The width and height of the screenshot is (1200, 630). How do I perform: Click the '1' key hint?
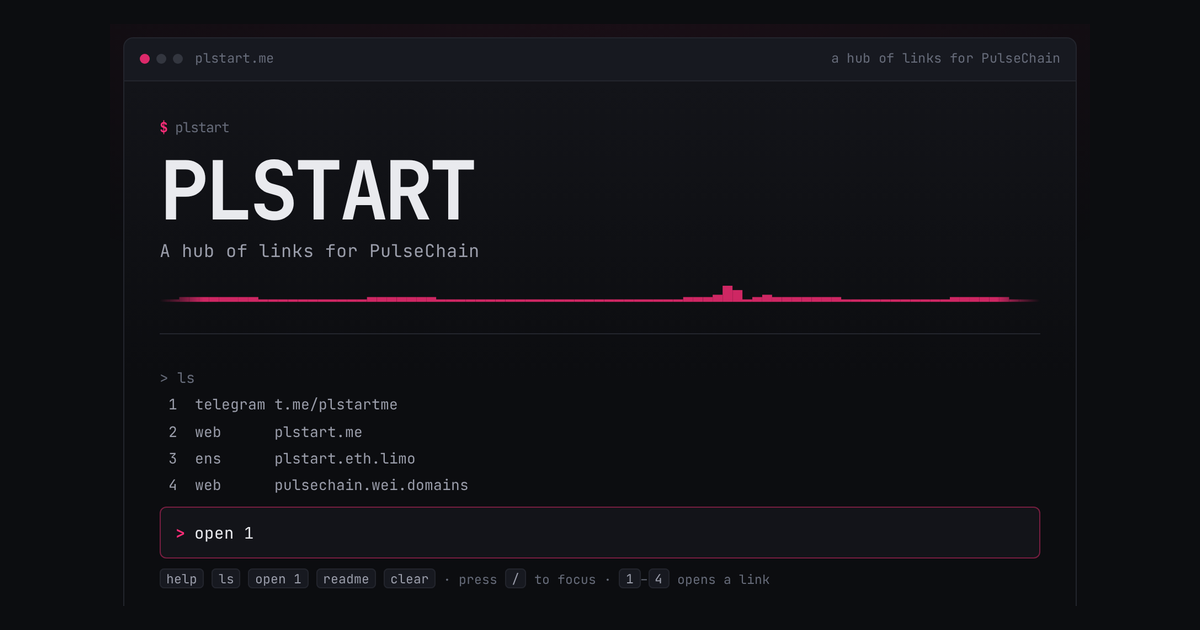click(x=629, y=579)
